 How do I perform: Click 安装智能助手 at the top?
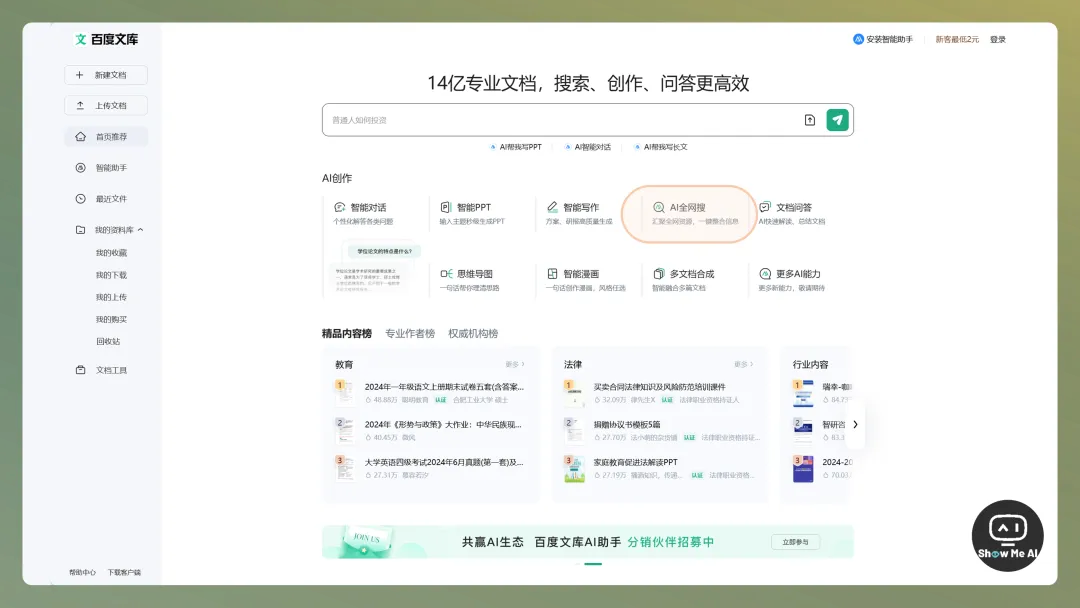(x=882, y=39)
